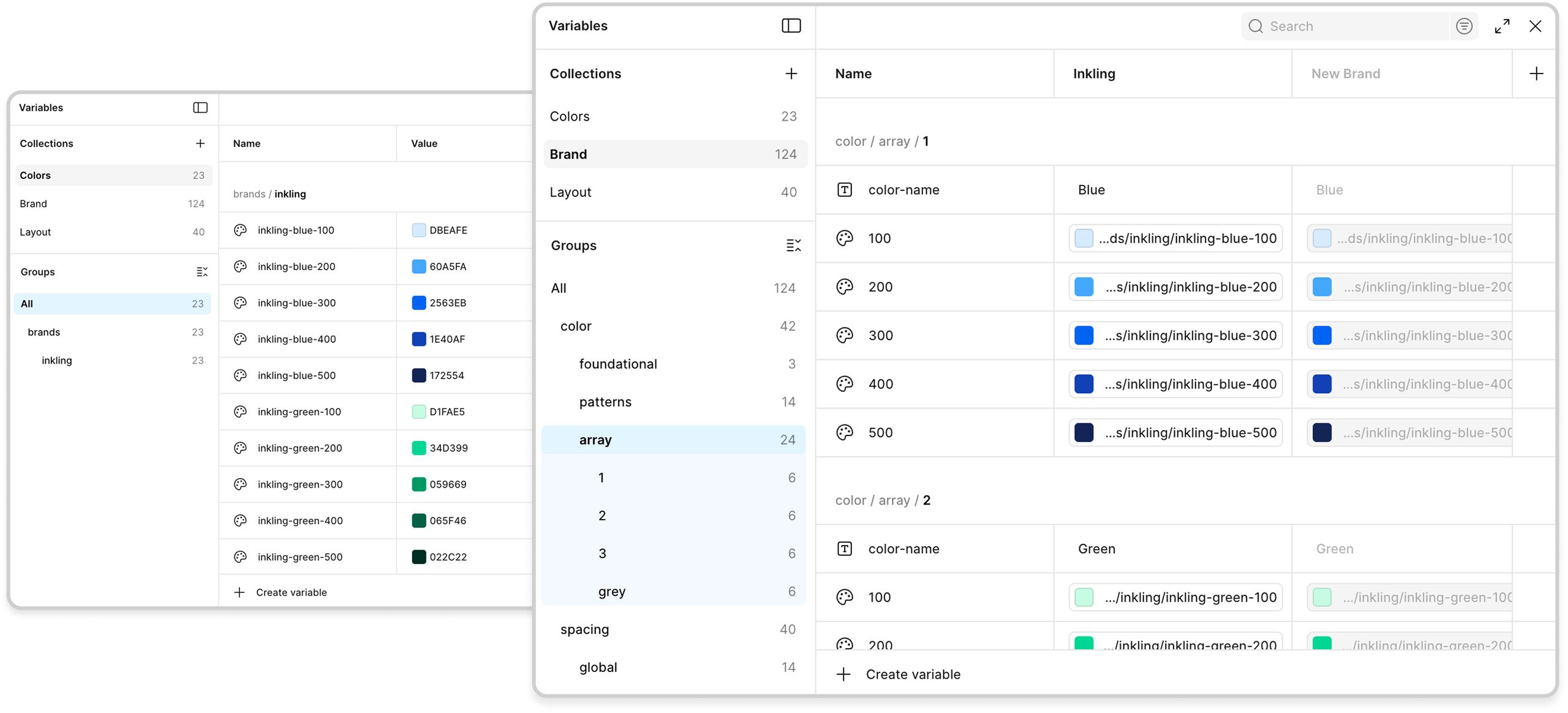Open DBEAFE color swatch
1568x713 pixels.
click(x=419, y=230)
